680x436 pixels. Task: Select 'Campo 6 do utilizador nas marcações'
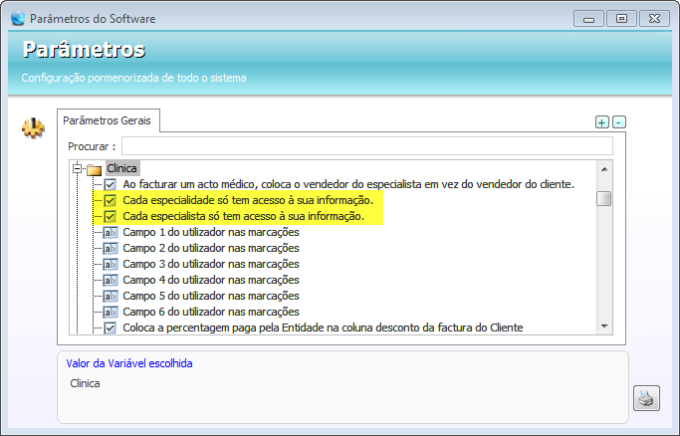211,312
